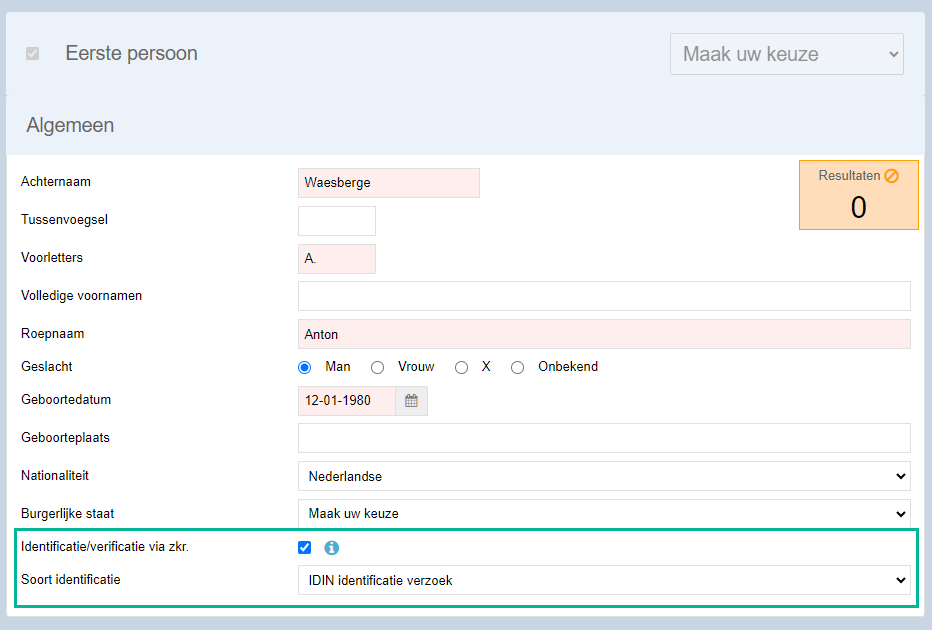Click the 'Volledige voornamen' label
Image resolution: width=932 pixels, height=630 pixels.
coord(81,296)
